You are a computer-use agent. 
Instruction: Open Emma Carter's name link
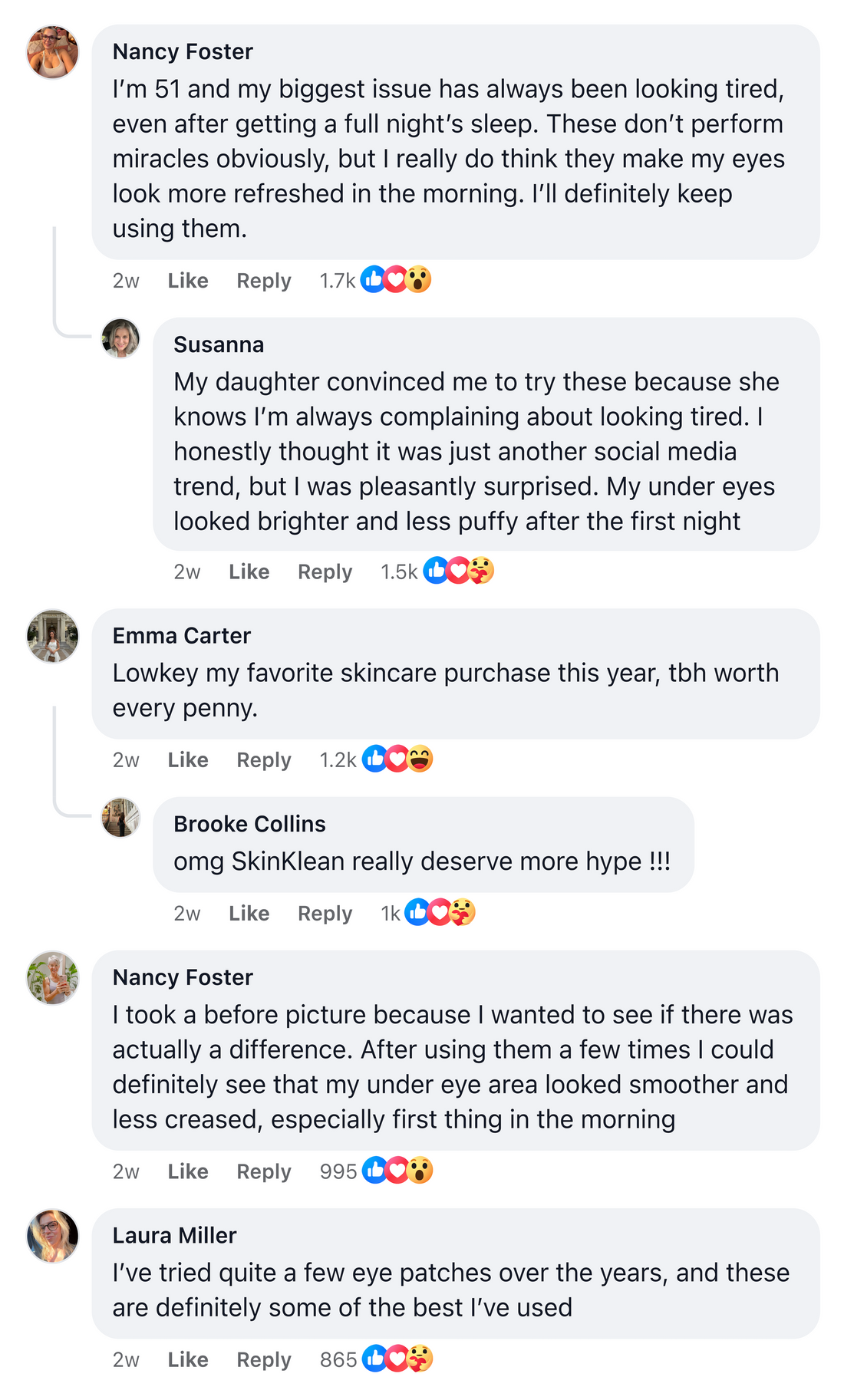[x=181, y=635]
